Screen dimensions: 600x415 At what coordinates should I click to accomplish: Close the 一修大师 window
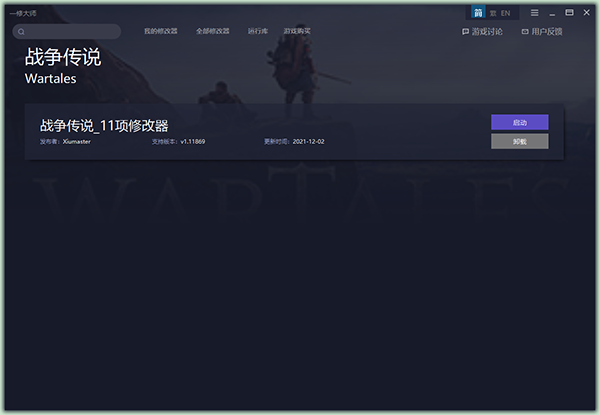pyautogui.click(x=587, y=13)
